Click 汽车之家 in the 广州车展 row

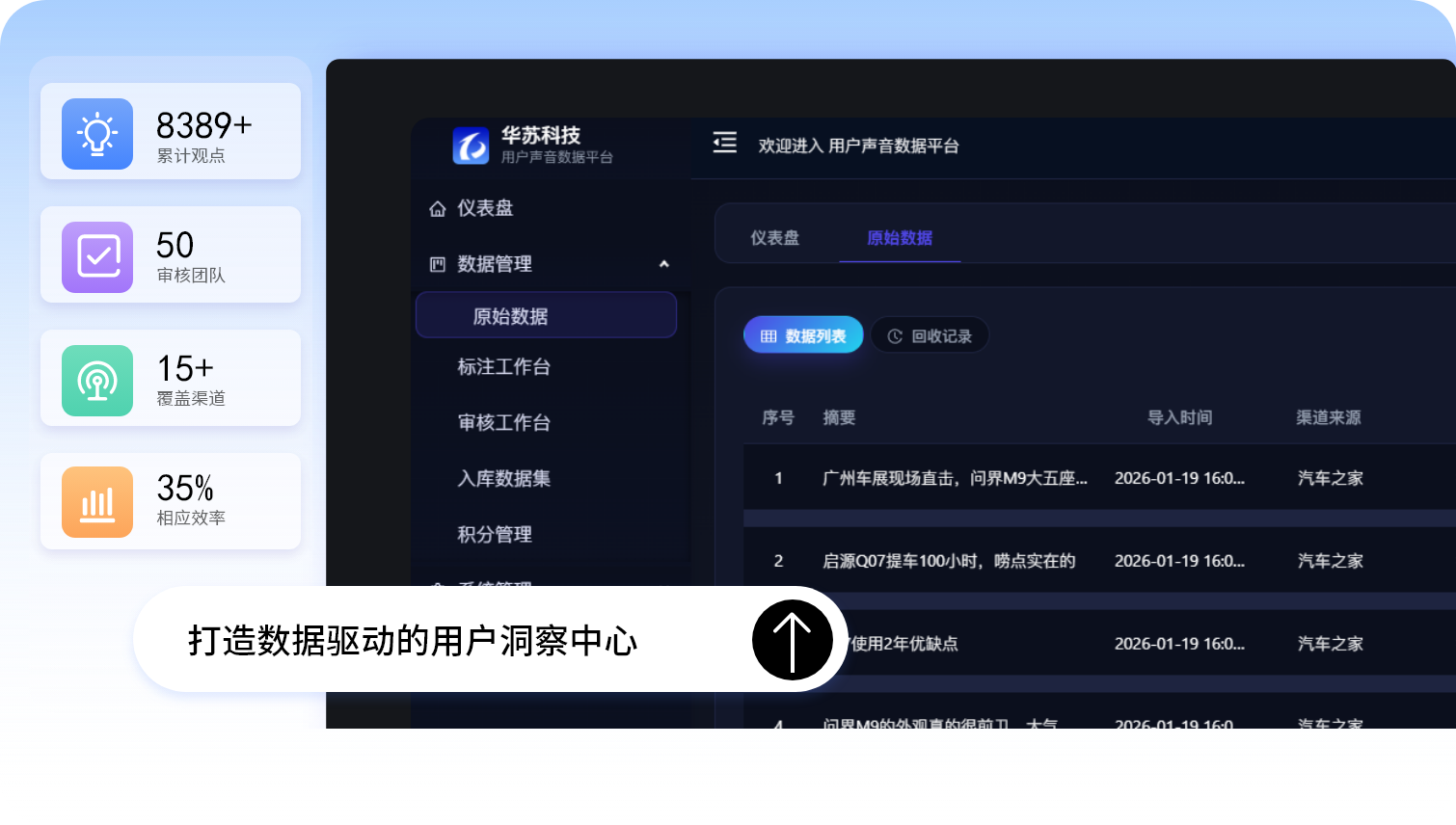coord(1331,478)
